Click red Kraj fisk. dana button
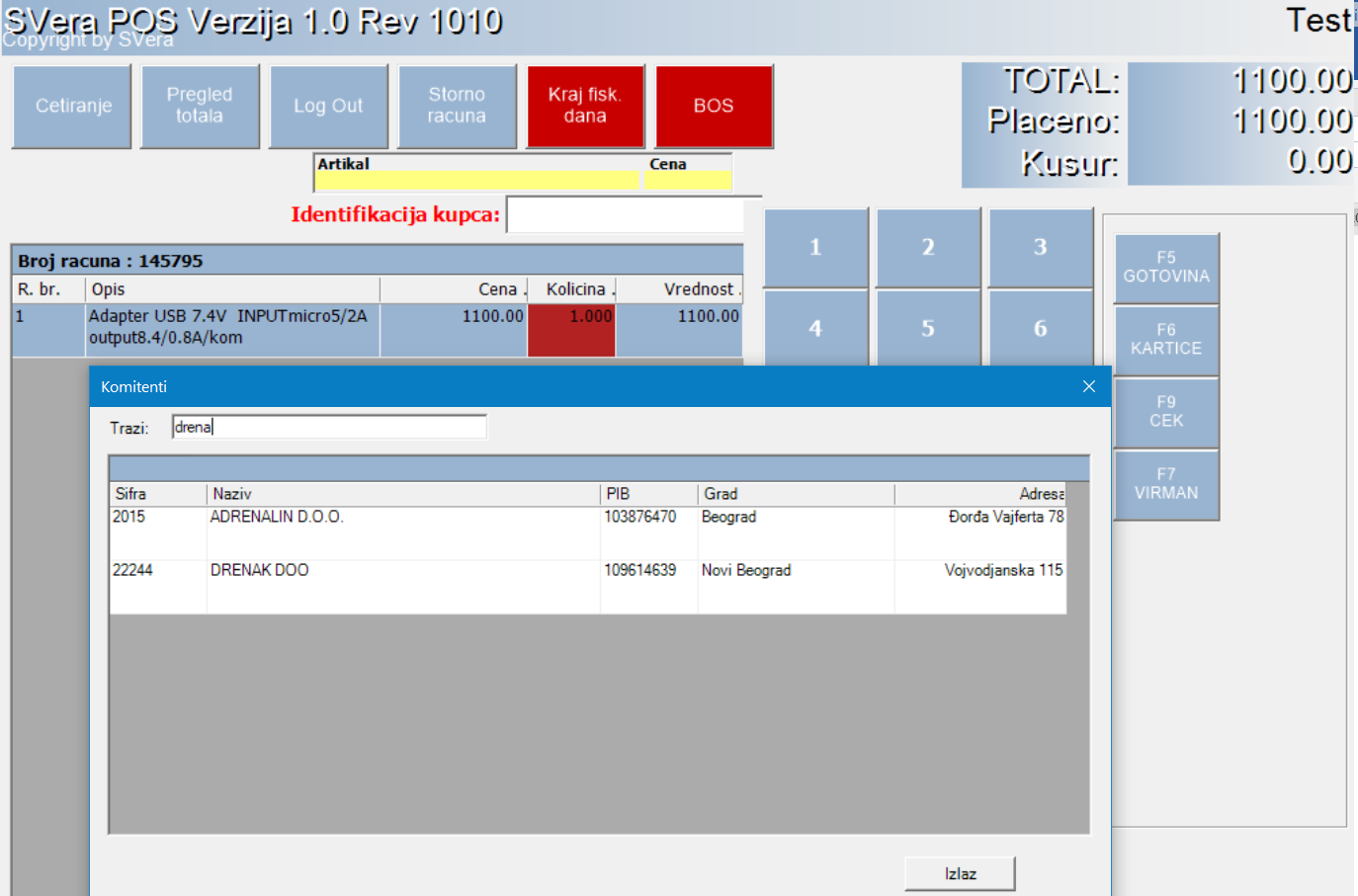1358x896 pixels. (x=585, y=107)
